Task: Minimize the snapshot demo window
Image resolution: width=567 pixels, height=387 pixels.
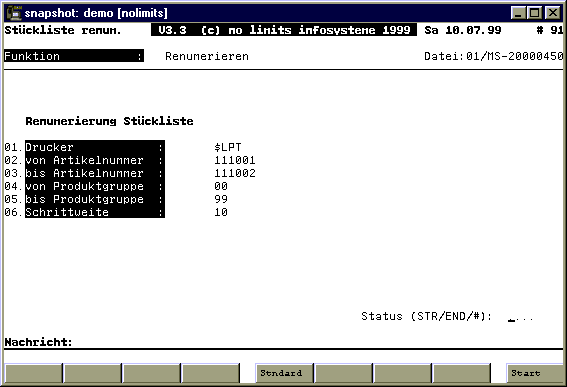Action: [519, 13]
